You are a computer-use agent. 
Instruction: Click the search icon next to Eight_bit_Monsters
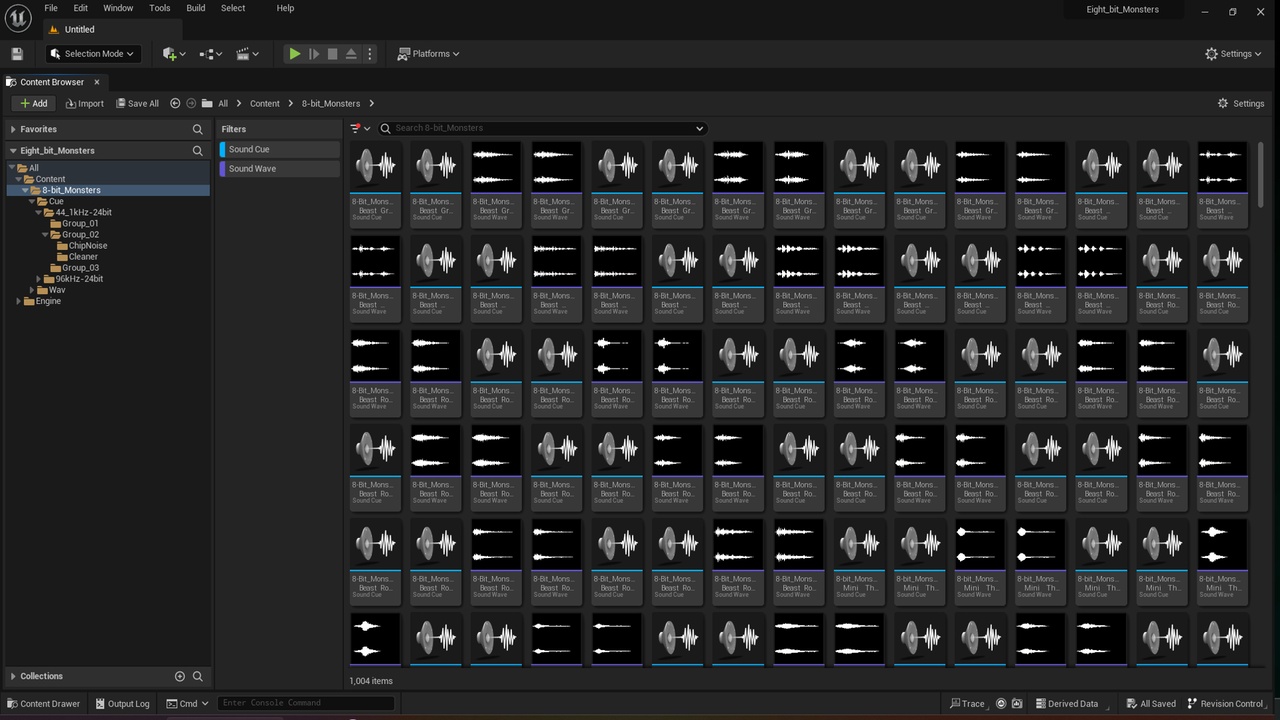click(197, 151)
